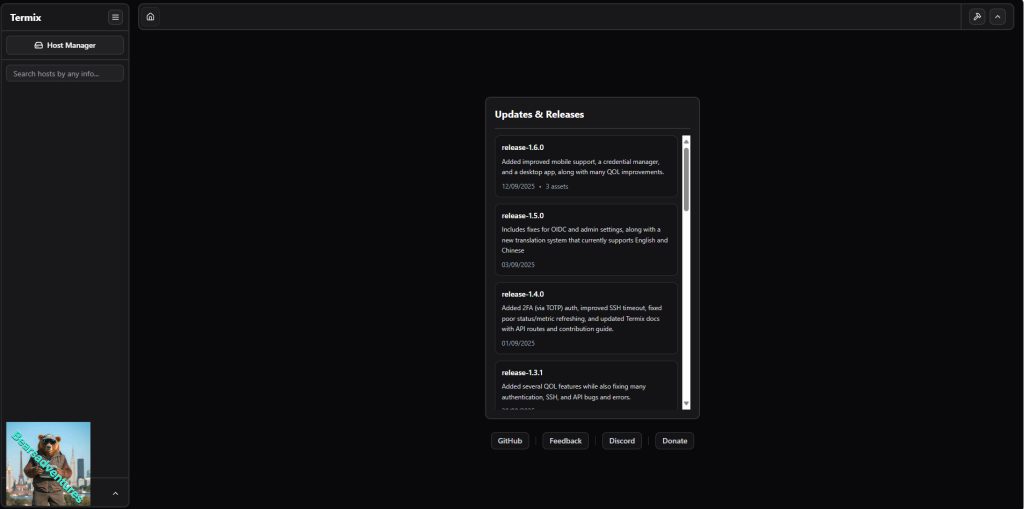Go to the Home tab icon

click(150, 17)
